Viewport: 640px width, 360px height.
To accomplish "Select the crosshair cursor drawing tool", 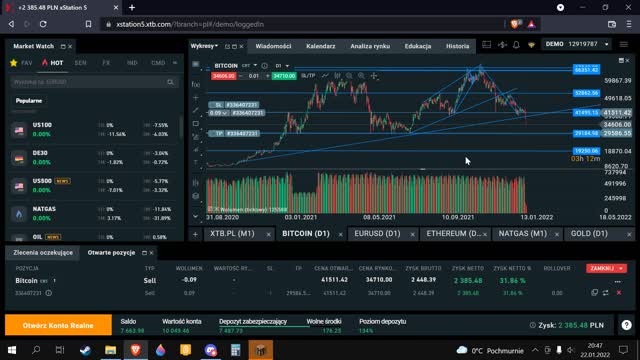I will tap(196, 98).
